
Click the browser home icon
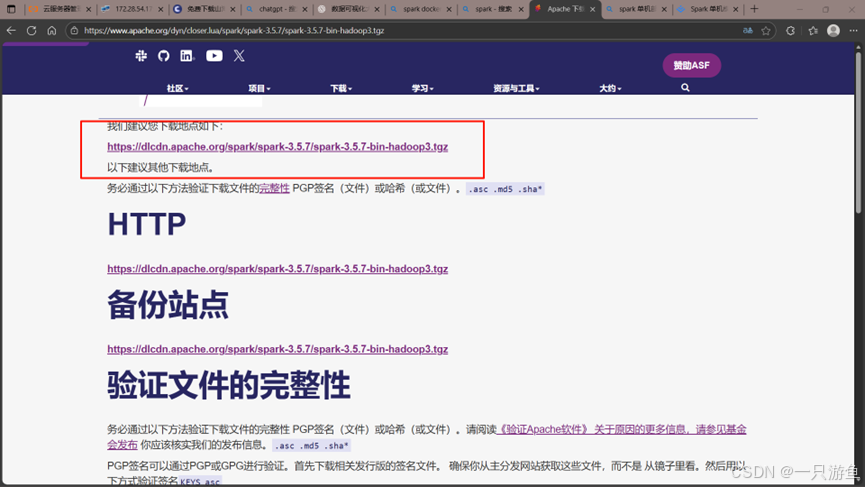tap(52, 30)
